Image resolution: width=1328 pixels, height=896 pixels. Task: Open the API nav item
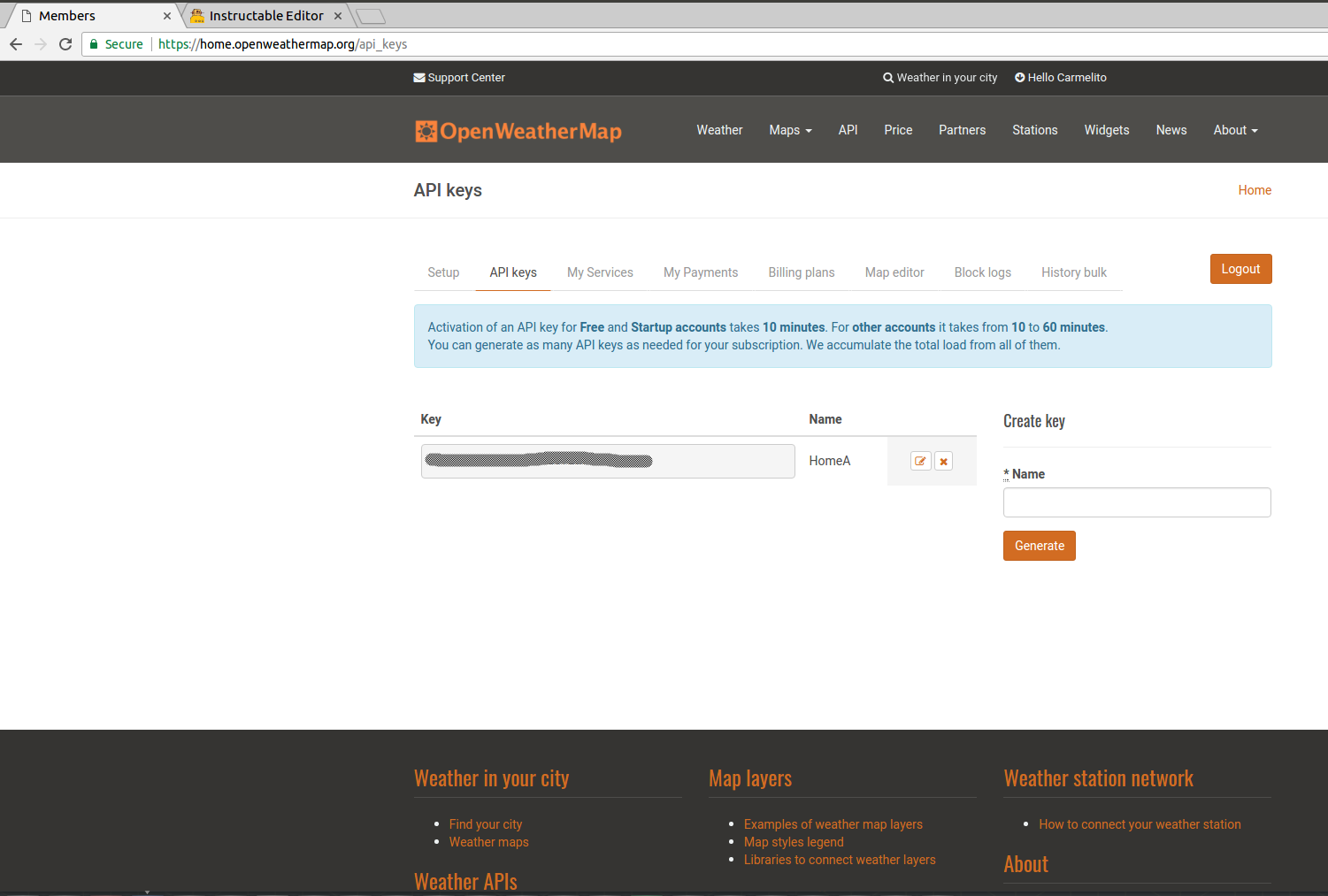[x=848, y=130]
